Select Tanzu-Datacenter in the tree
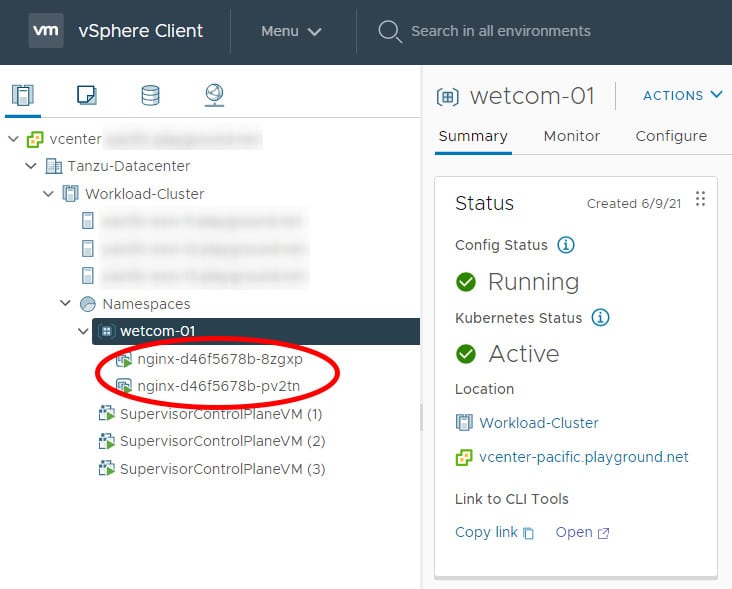The image size is (732, 589). pos(129,166)
